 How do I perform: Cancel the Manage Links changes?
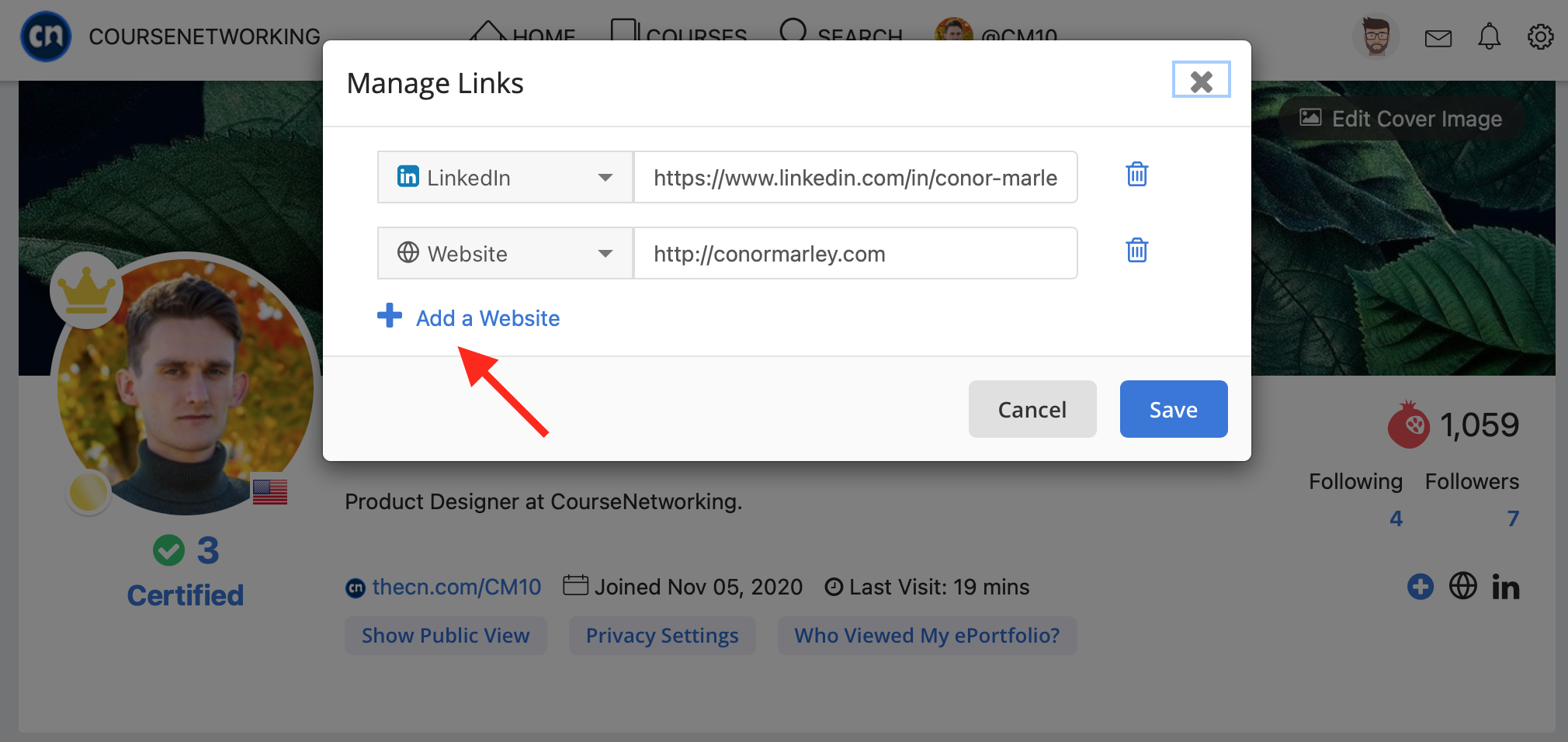coord(1032,409)
